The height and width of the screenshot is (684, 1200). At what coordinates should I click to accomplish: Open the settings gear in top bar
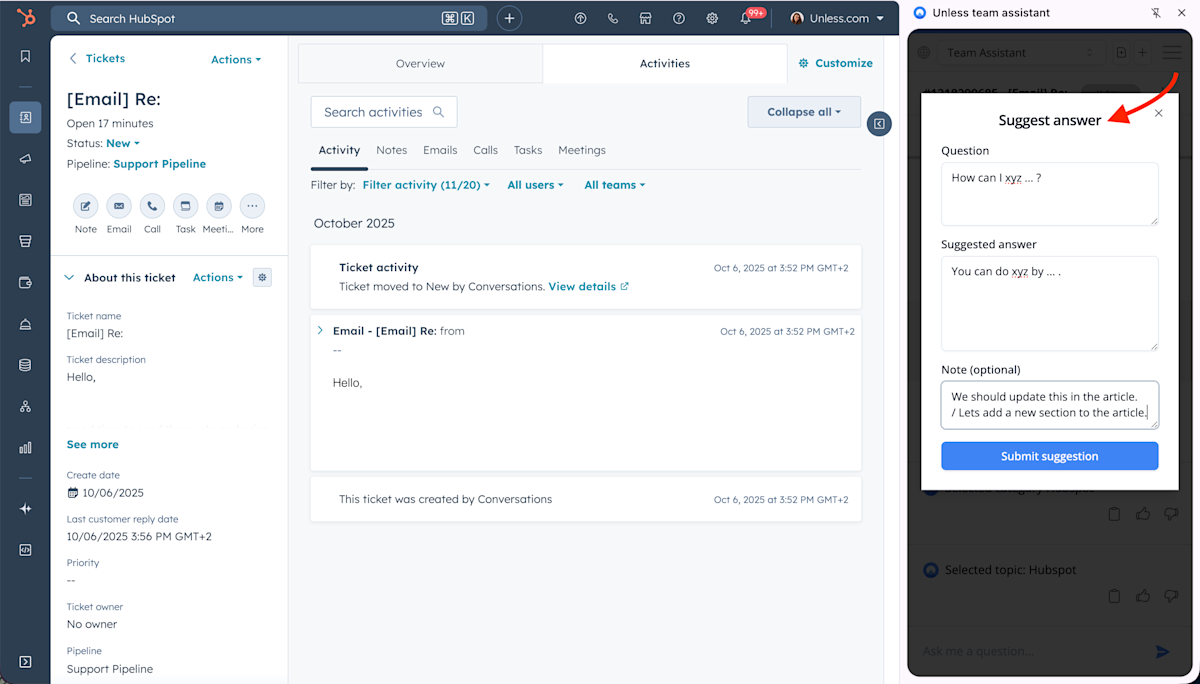click(712, 18)
